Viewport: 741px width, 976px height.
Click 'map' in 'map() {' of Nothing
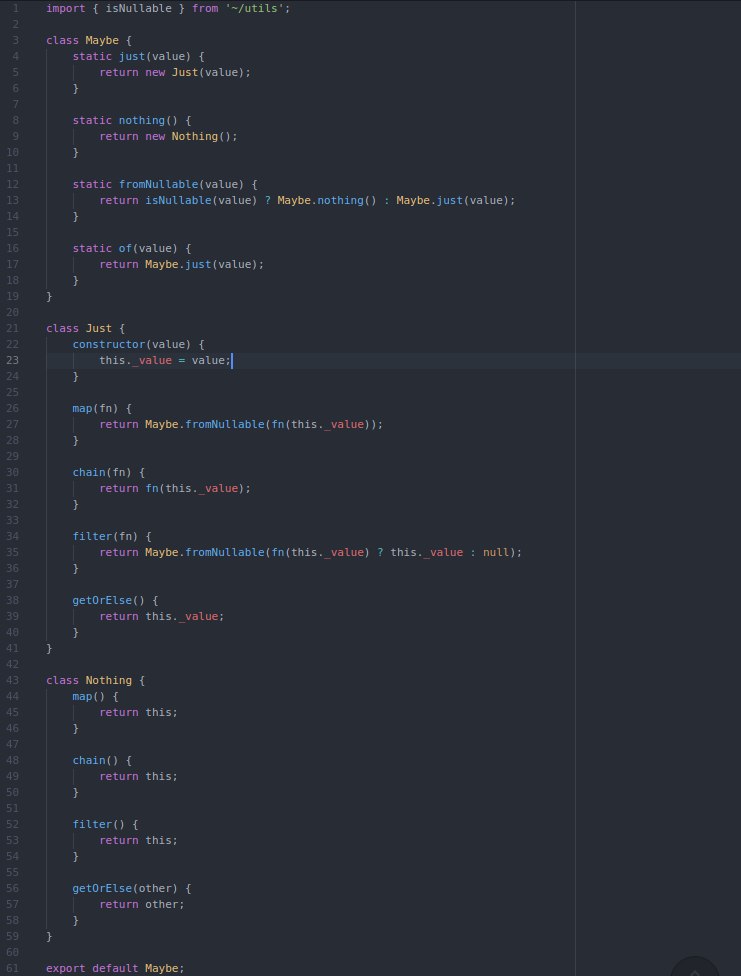pyautogui.click(x=82, y=697)
